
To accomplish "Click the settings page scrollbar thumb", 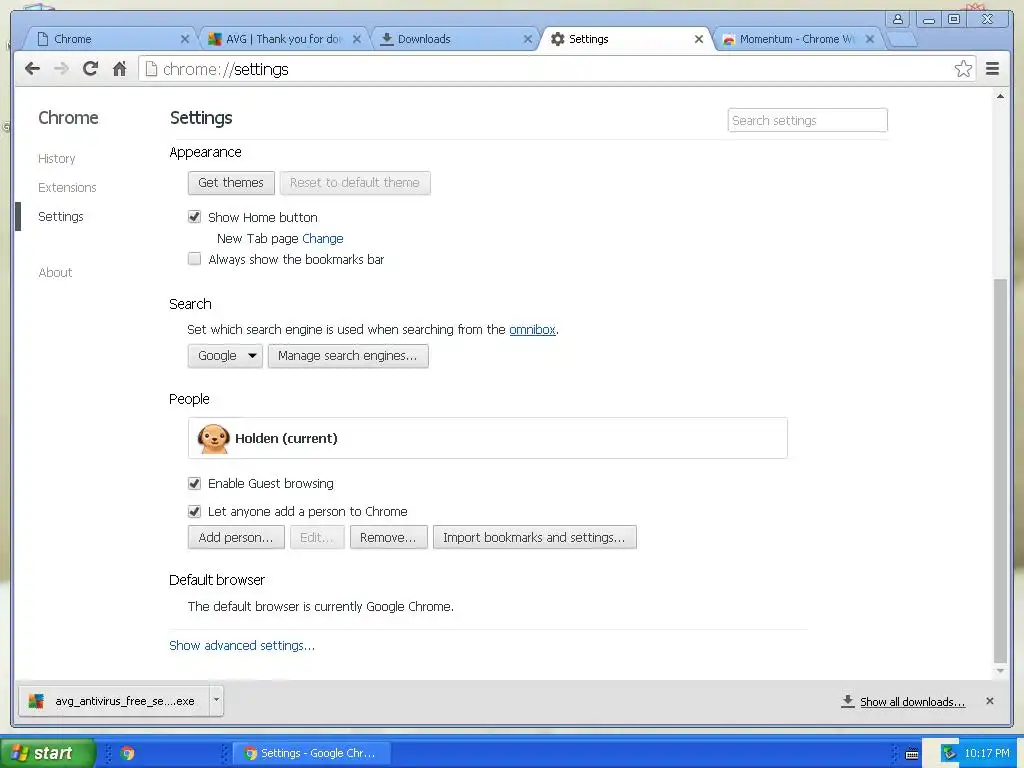I will [x=1000, y=470].
